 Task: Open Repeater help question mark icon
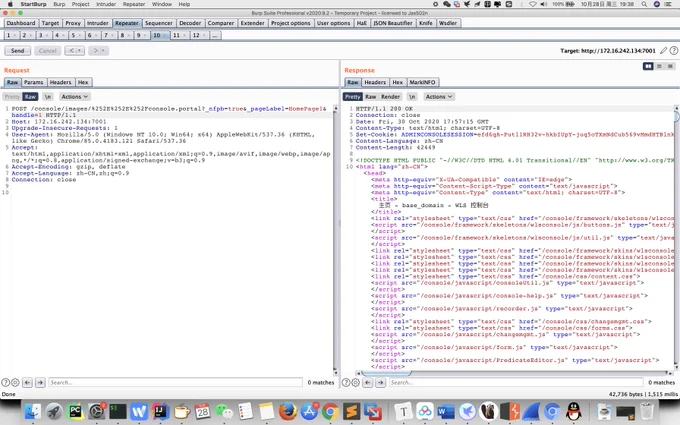tap(673, 51)
